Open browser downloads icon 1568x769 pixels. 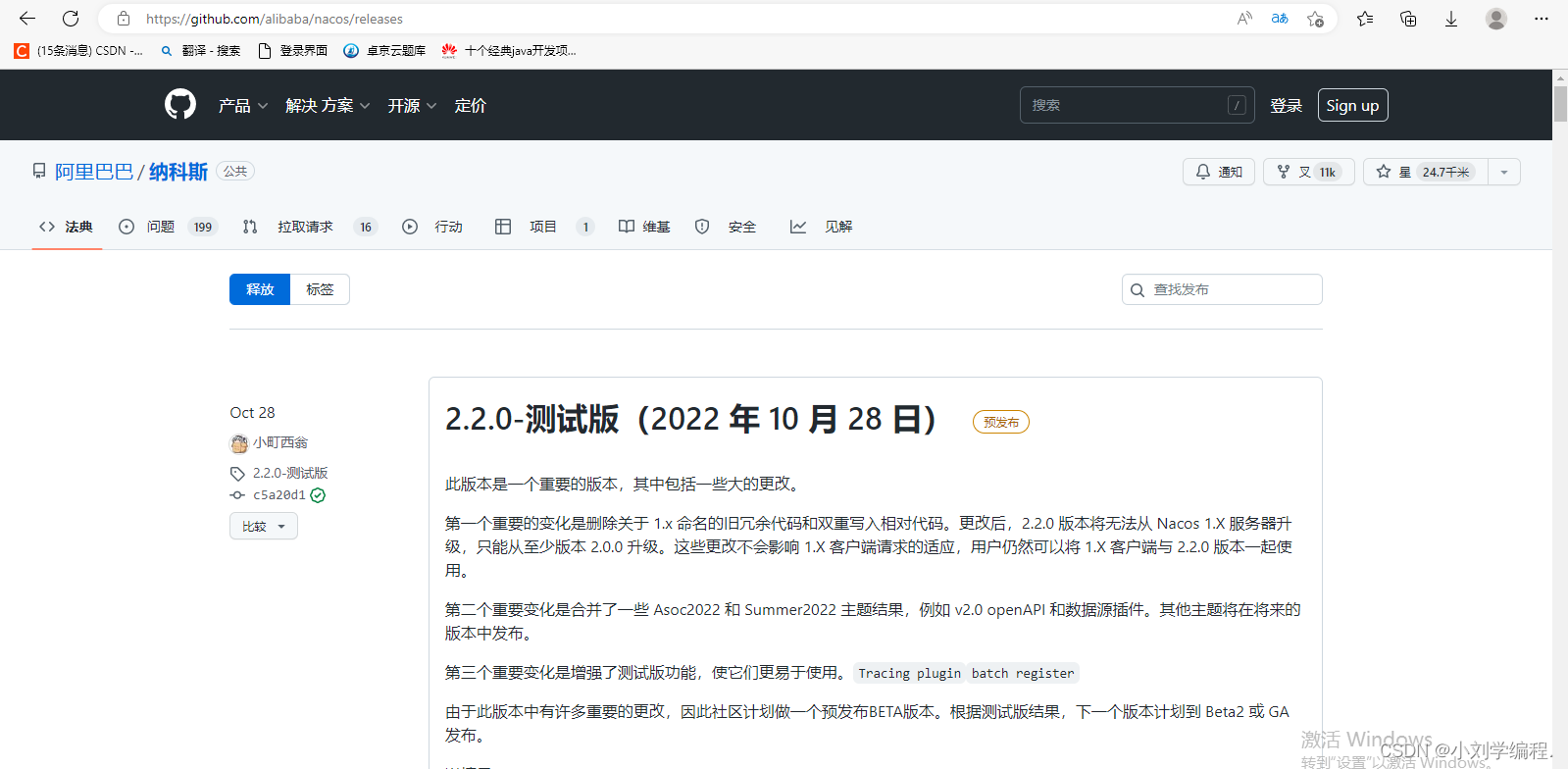(x=1450, y=19)
